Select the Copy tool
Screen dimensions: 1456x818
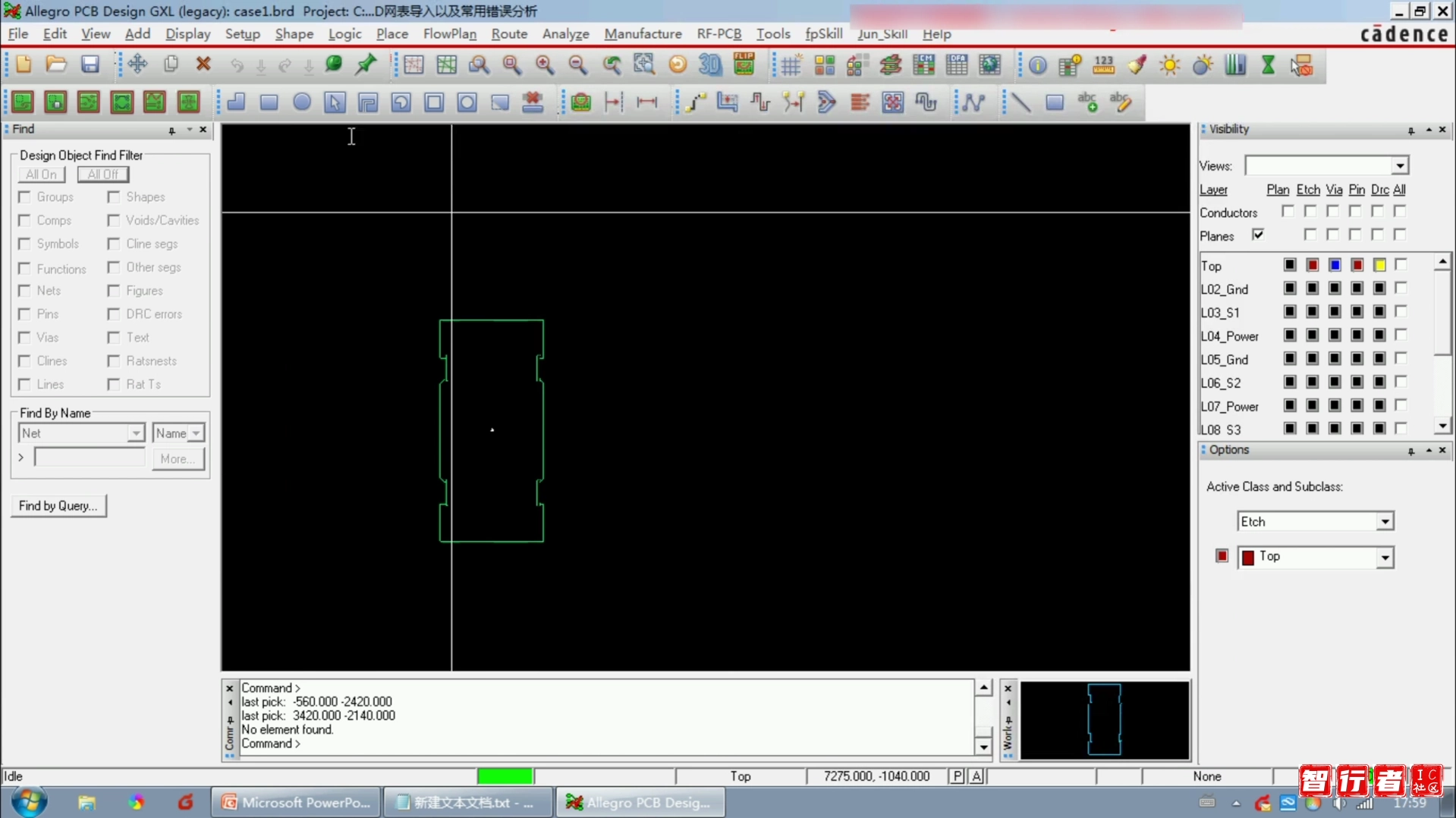[x=171, y=65]
